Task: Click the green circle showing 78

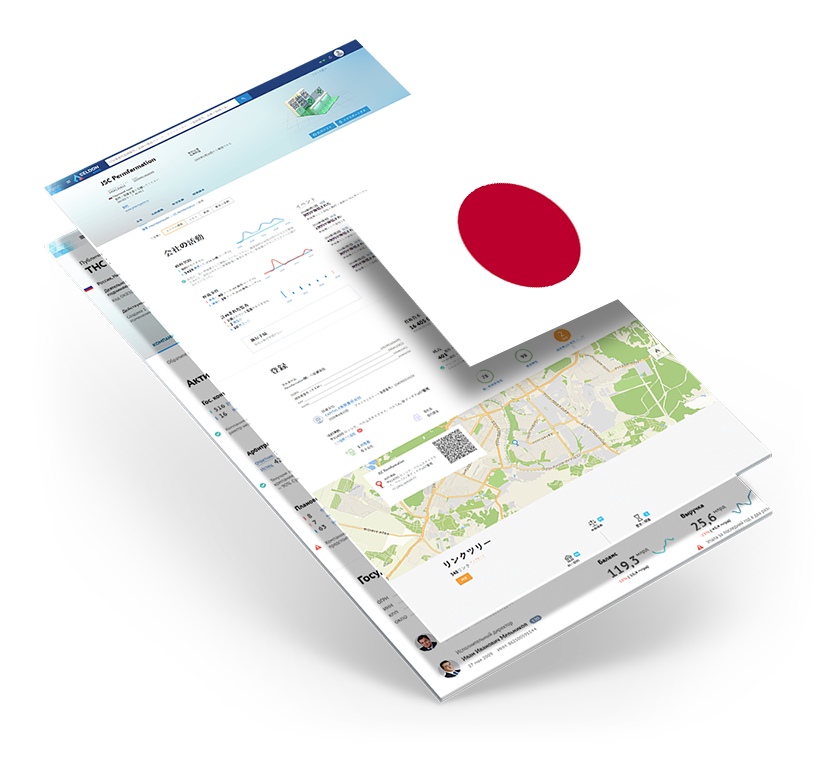Action: 484,377
